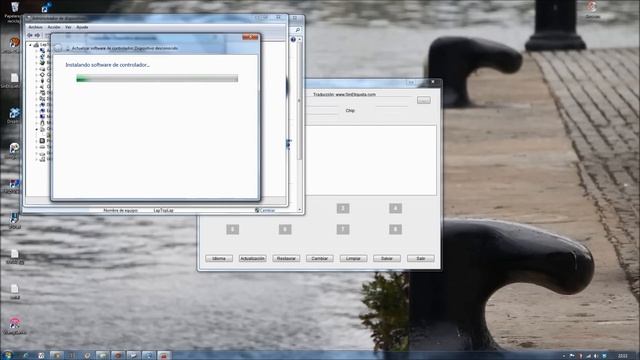640x360 pixels.
Task: Open the Papelera de reciclaje desktop icon
Action: (14, 11)
